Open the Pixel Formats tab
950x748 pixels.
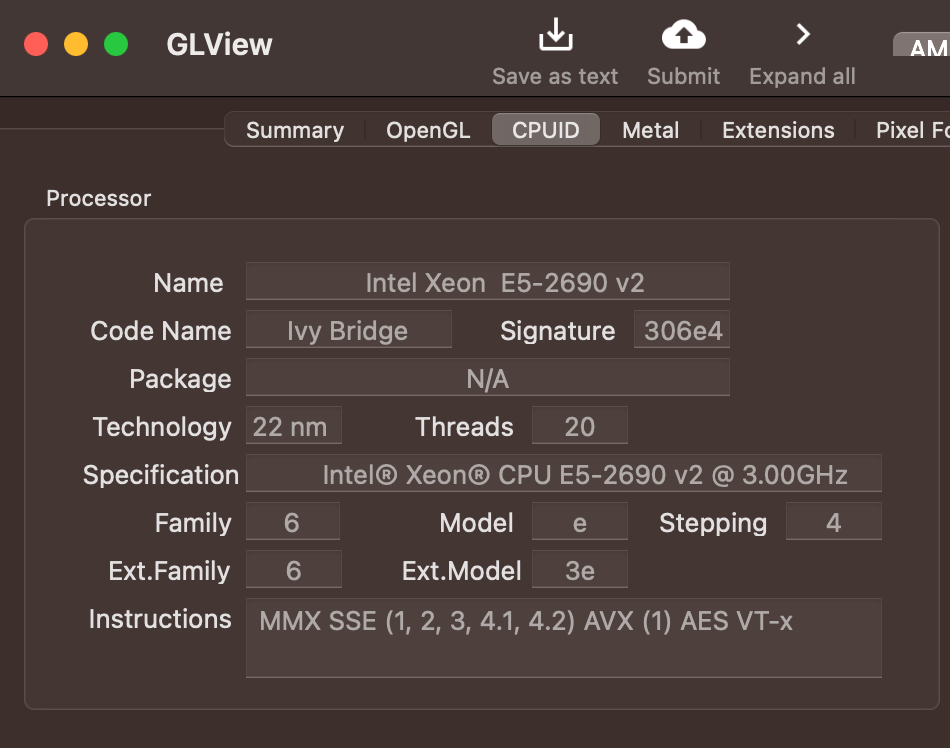[x=905, y=130]
